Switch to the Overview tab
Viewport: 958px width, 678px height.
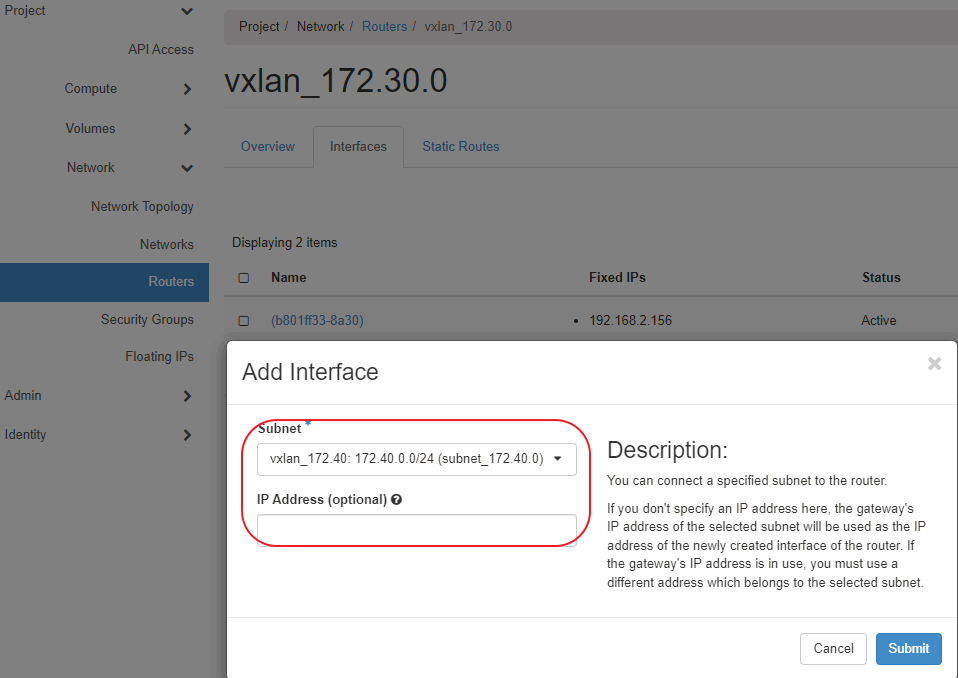point(268,147)
